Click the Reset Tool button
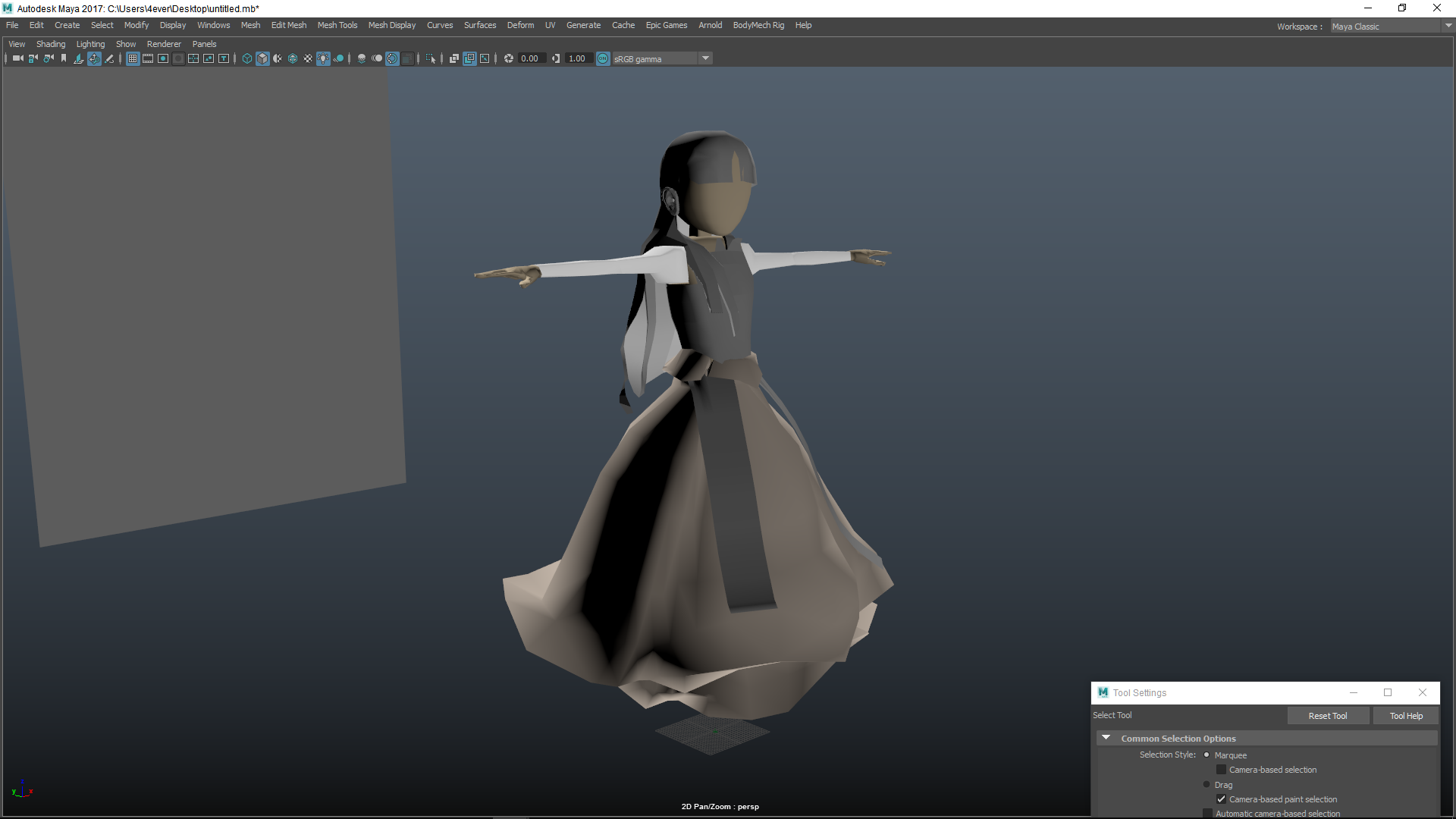 [x=1327, y=716]
